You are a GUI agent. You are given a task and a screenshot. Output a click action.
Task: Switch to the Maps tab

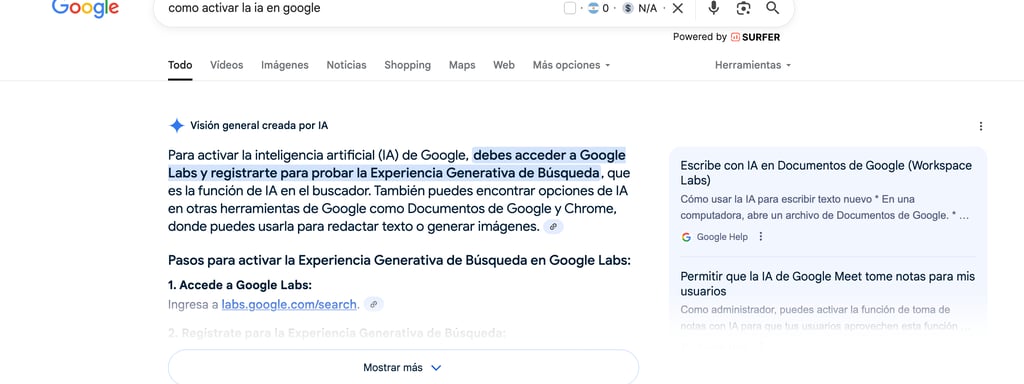pyautogui.click(x=462, y=65)
